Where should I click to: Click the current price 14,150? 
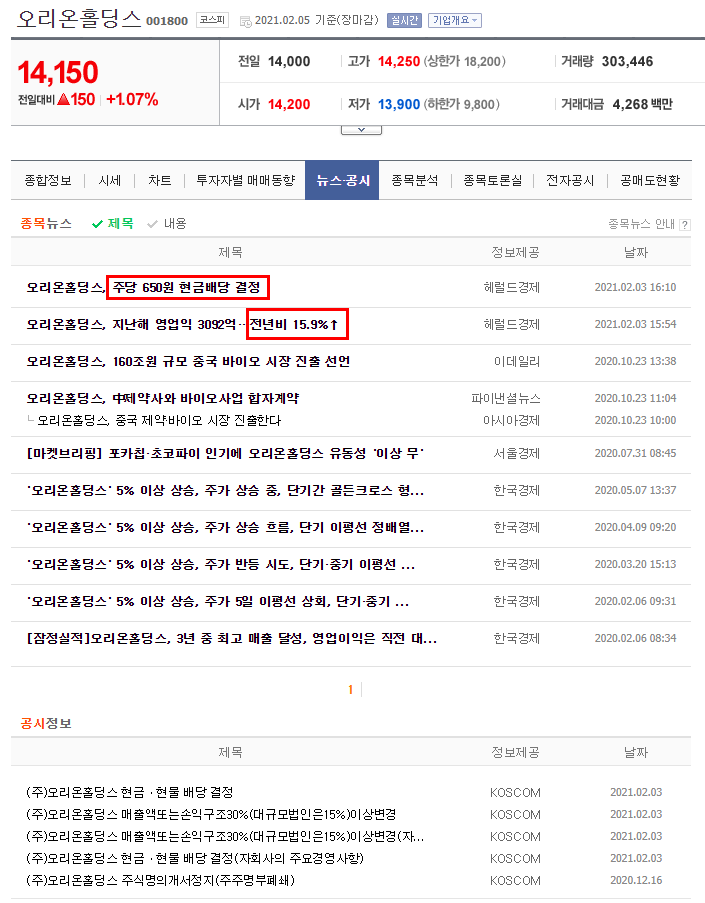tap(58, 73)
